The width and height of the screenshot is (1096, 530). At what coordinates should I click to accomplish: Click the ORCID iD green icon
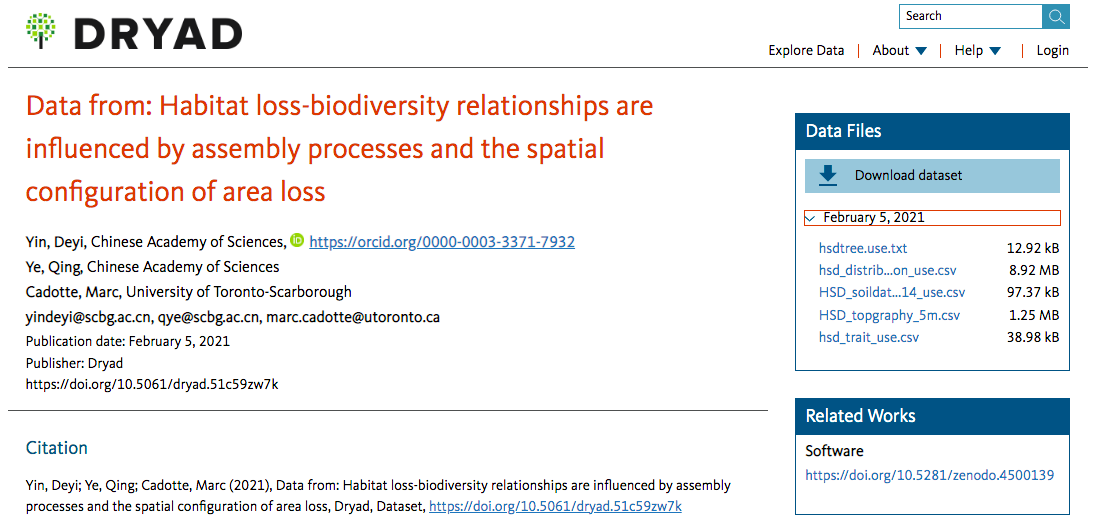click(x=297, y=241)
